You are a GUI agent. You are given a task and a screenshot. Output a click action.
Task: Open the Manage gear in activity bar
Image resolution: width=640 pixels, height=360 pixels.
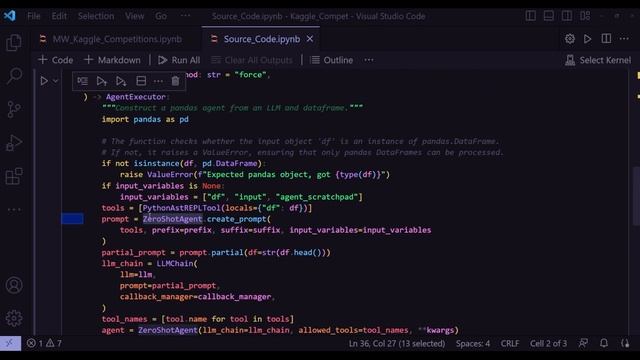click(14, 318)
